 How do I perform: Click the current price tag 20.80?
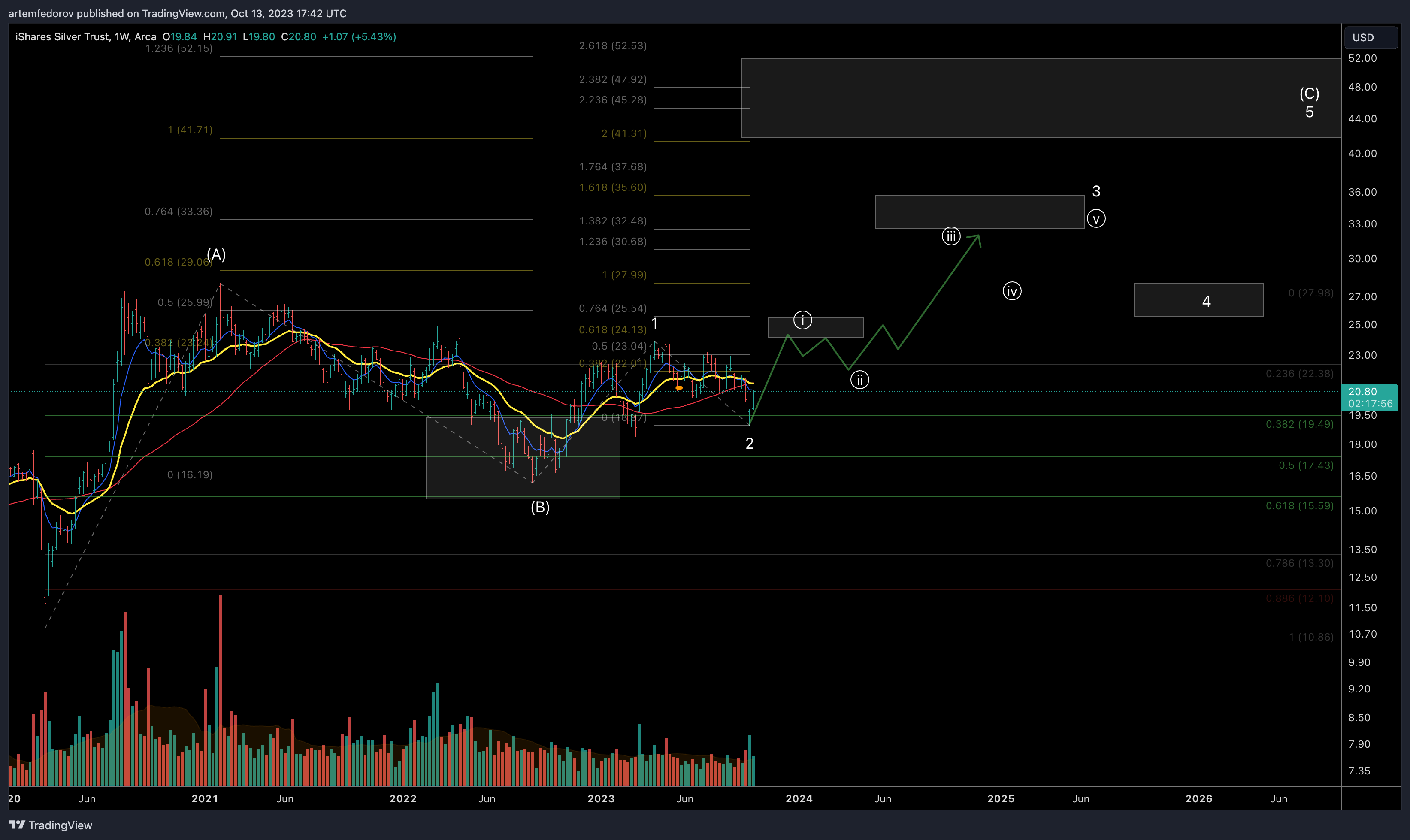tap(1369, 397)
